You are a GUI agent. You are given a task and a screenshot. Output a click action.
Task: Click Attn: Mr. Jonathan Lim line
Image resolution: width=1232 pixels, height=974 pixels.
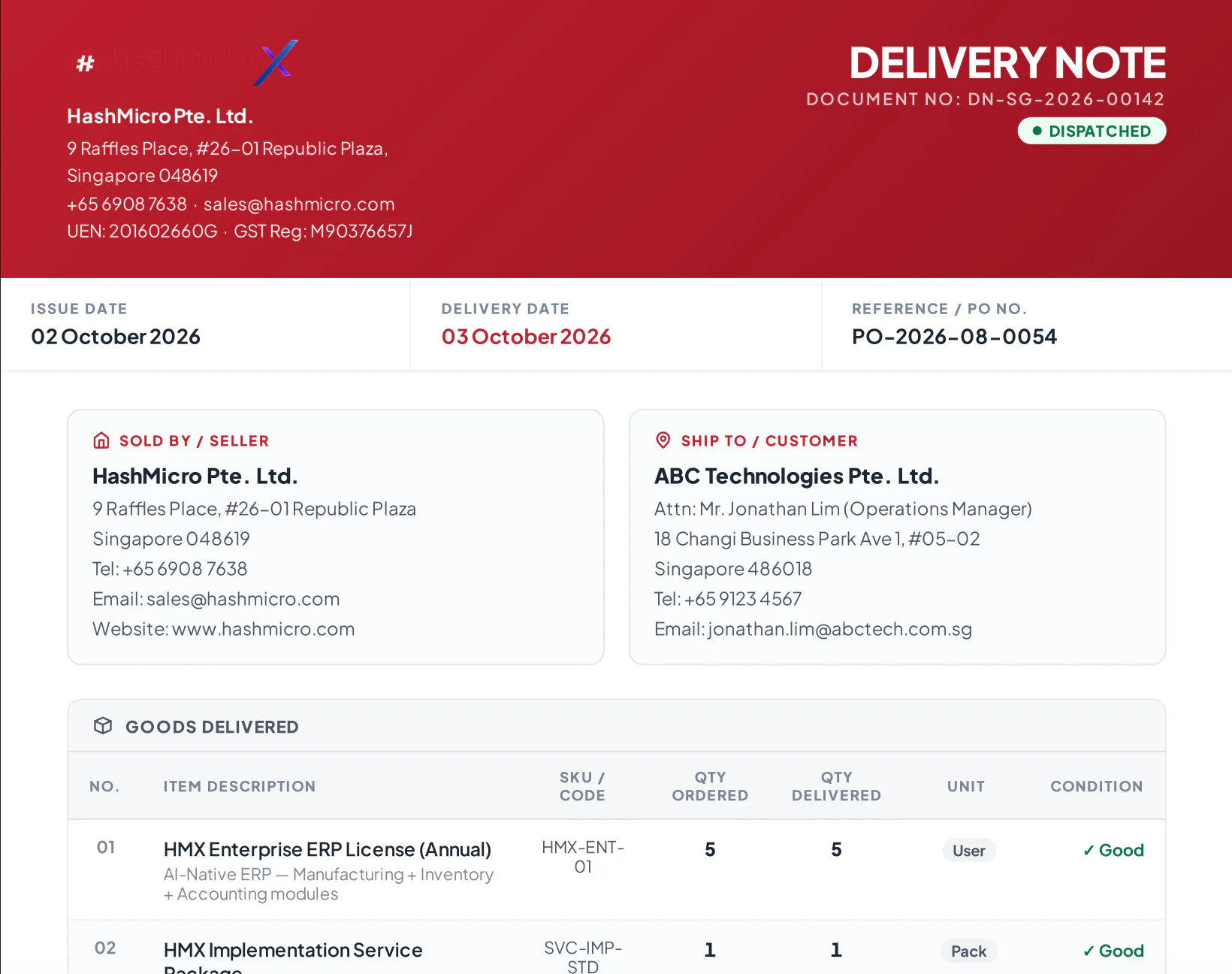point(843,509)
